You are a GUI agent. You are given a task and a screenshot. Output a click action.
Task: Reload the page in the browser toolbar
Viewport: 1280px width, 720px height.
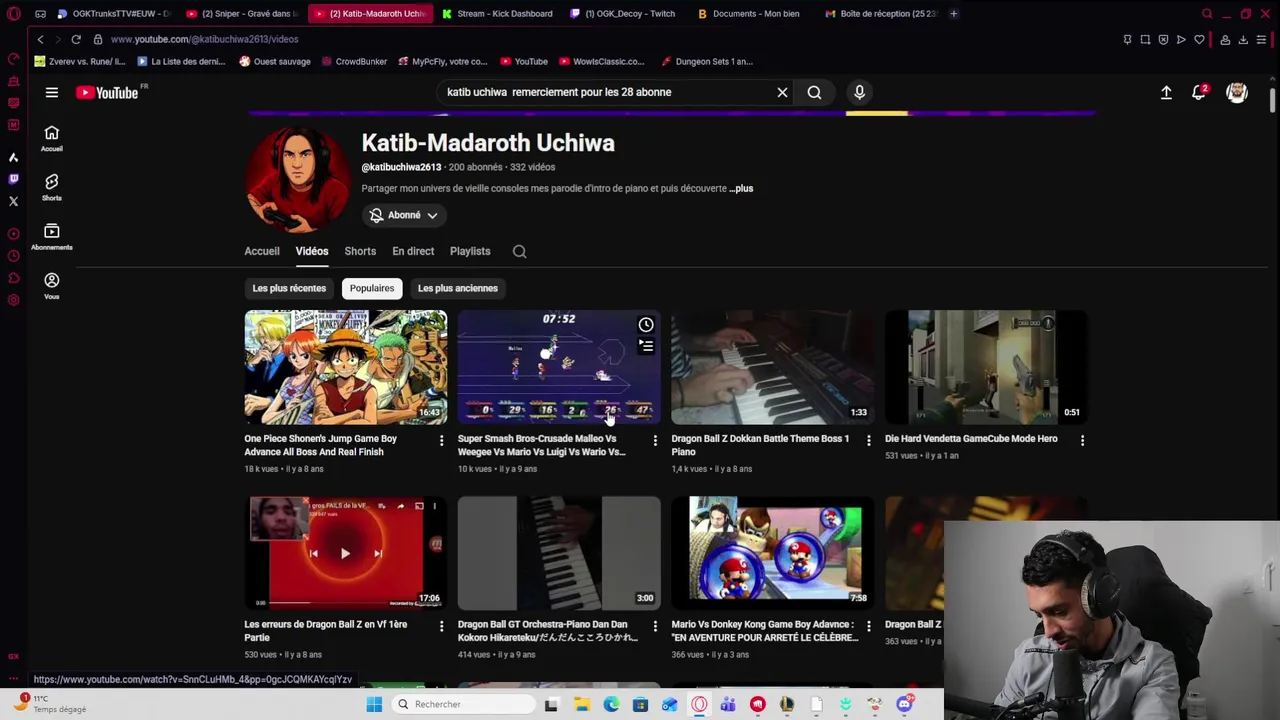tap(75, 39)
